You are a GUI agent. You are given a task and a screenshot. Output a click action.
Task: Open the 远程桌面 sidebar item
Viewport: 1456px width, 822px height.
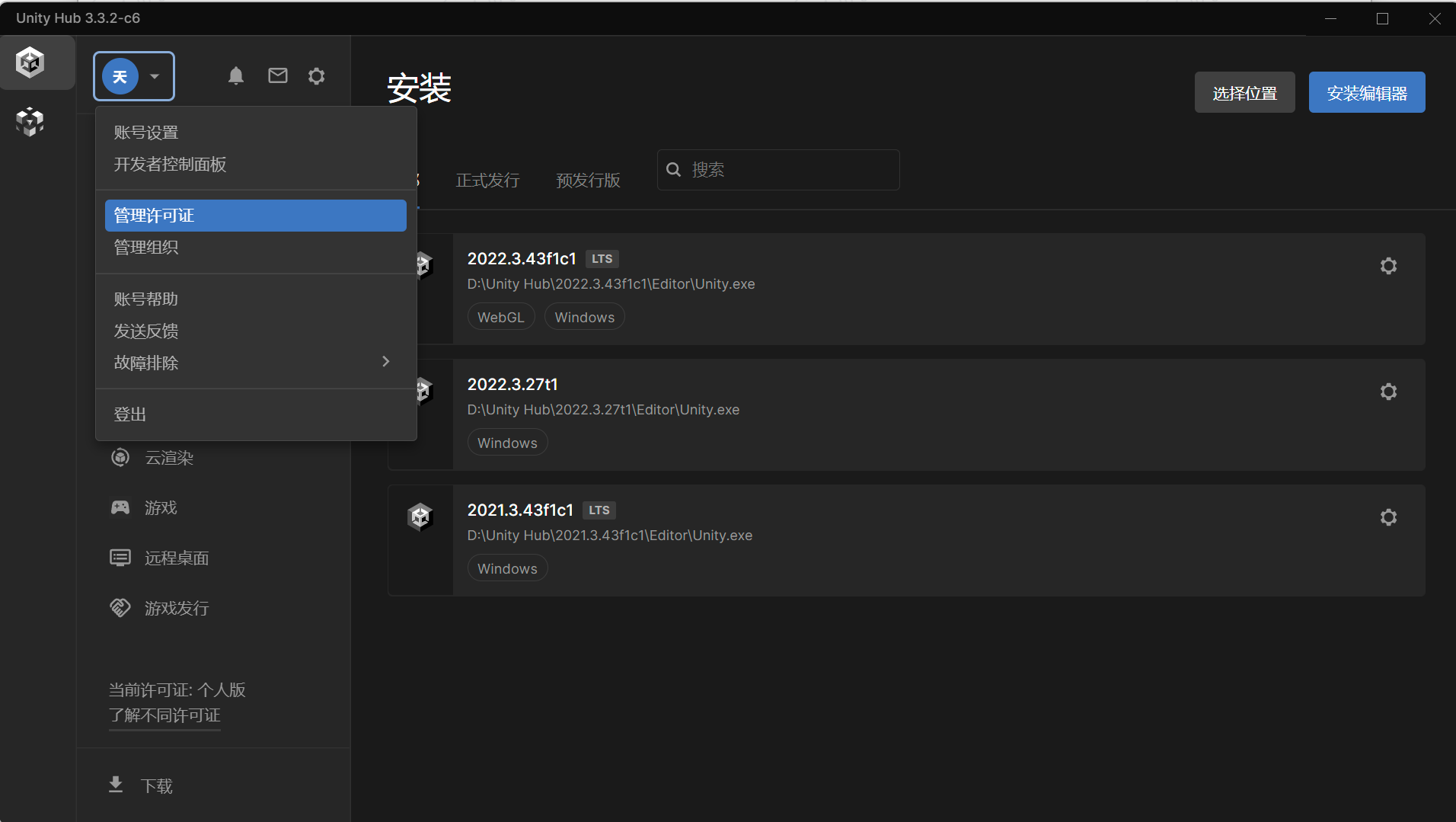[x=177, y=558]
